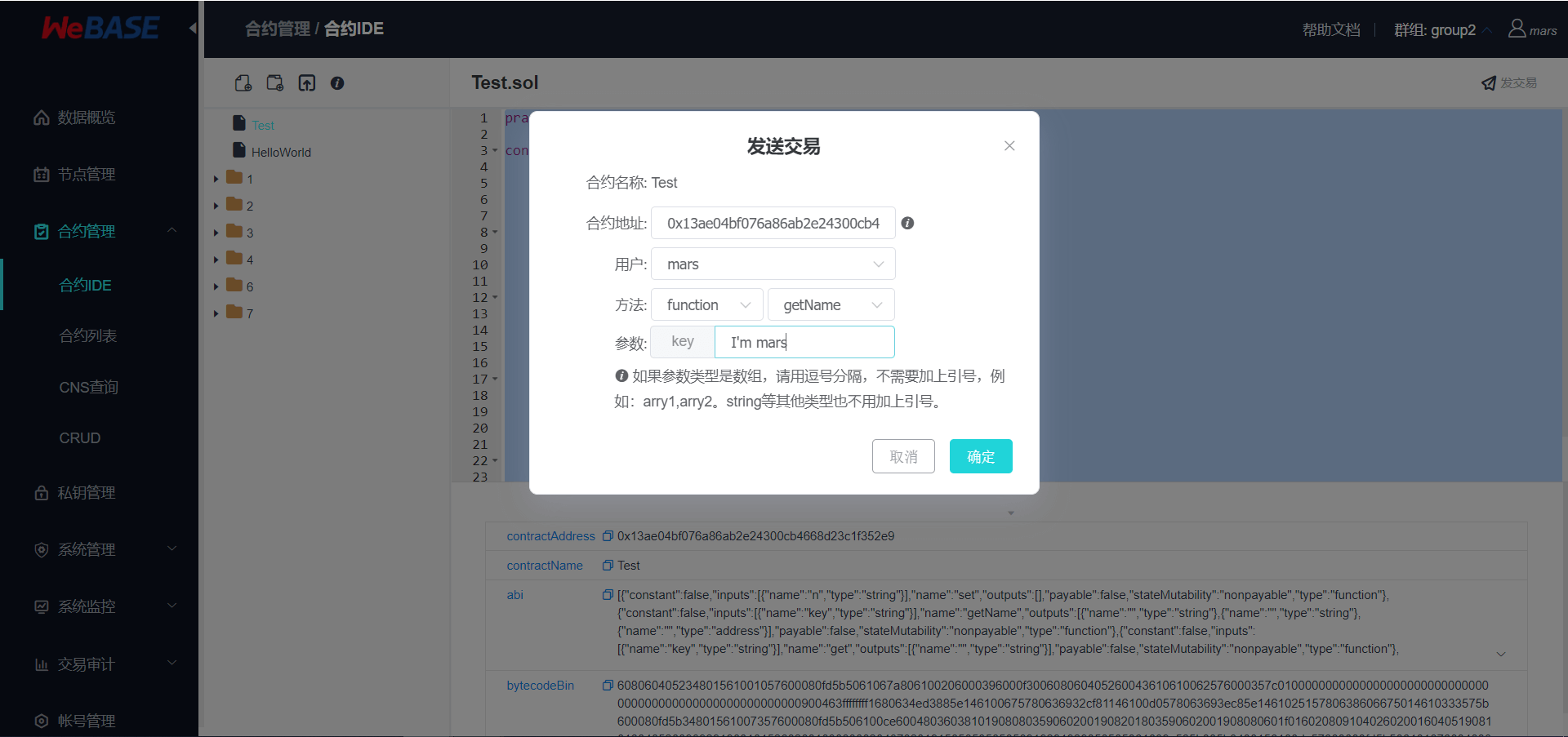
Task: Confirm the transaction with 确定
Action: pos(980,456)
